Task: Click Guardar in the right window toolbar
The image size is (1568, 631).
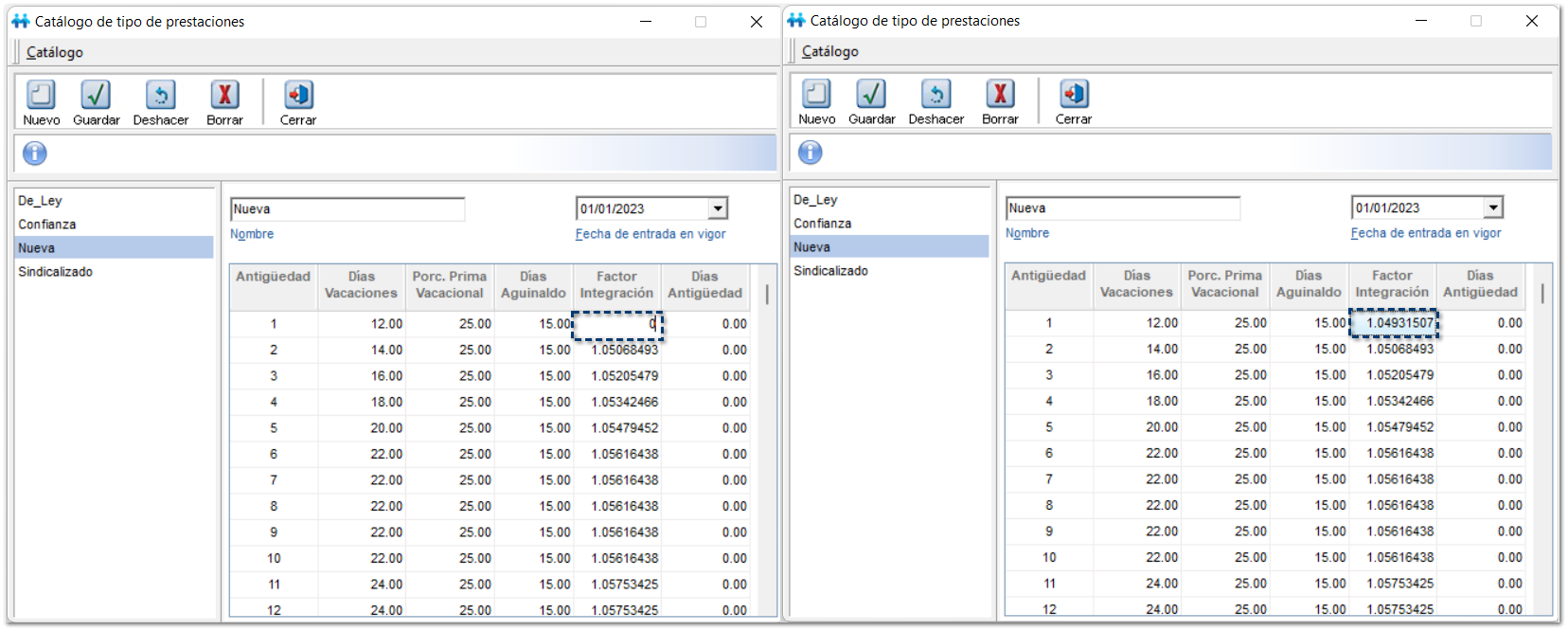Action: tap(871, 95)
